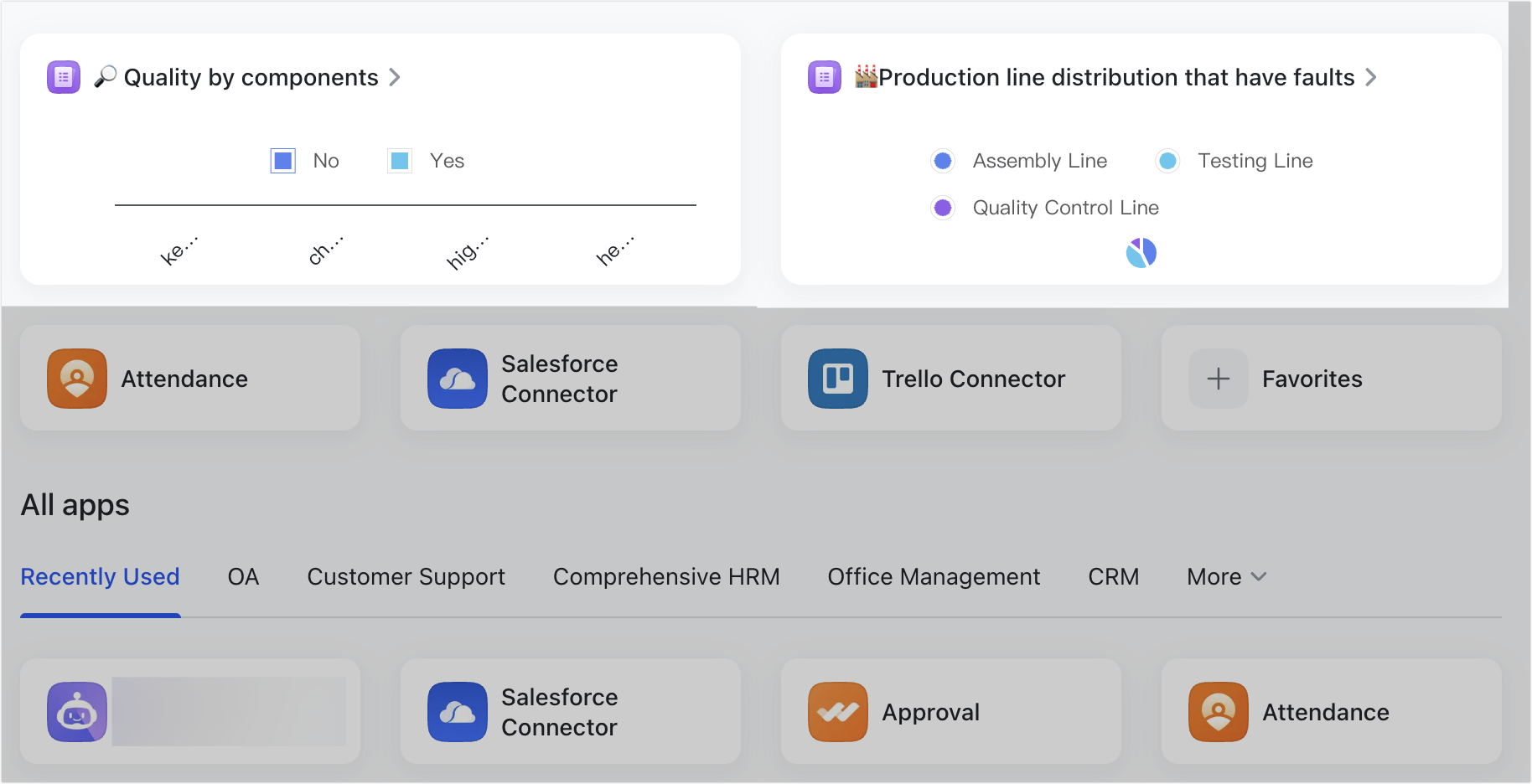Click the plus icon for Favorites
This screenshot has height=784, width=1532.
point(1219,379)
